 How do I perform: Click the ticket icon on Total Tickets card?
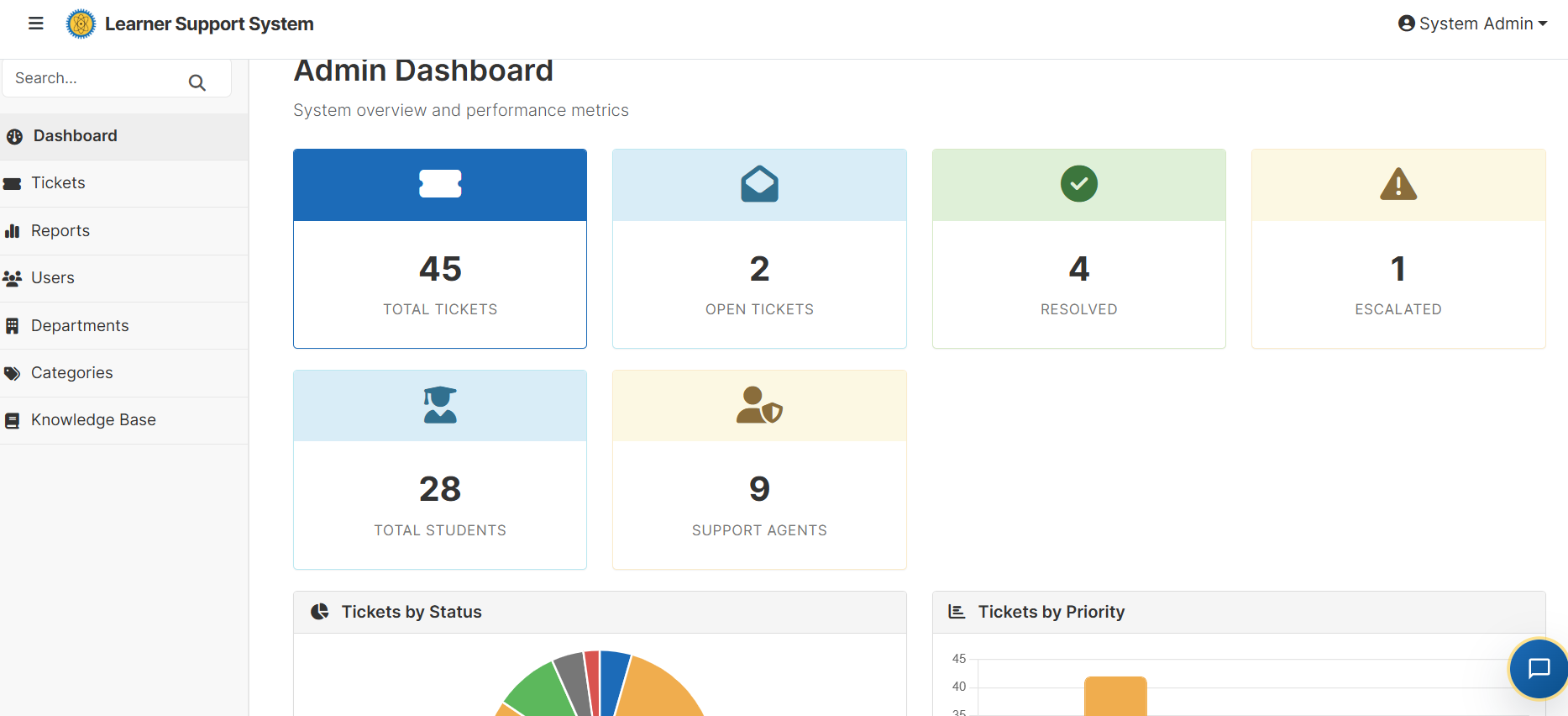[440, 184]
